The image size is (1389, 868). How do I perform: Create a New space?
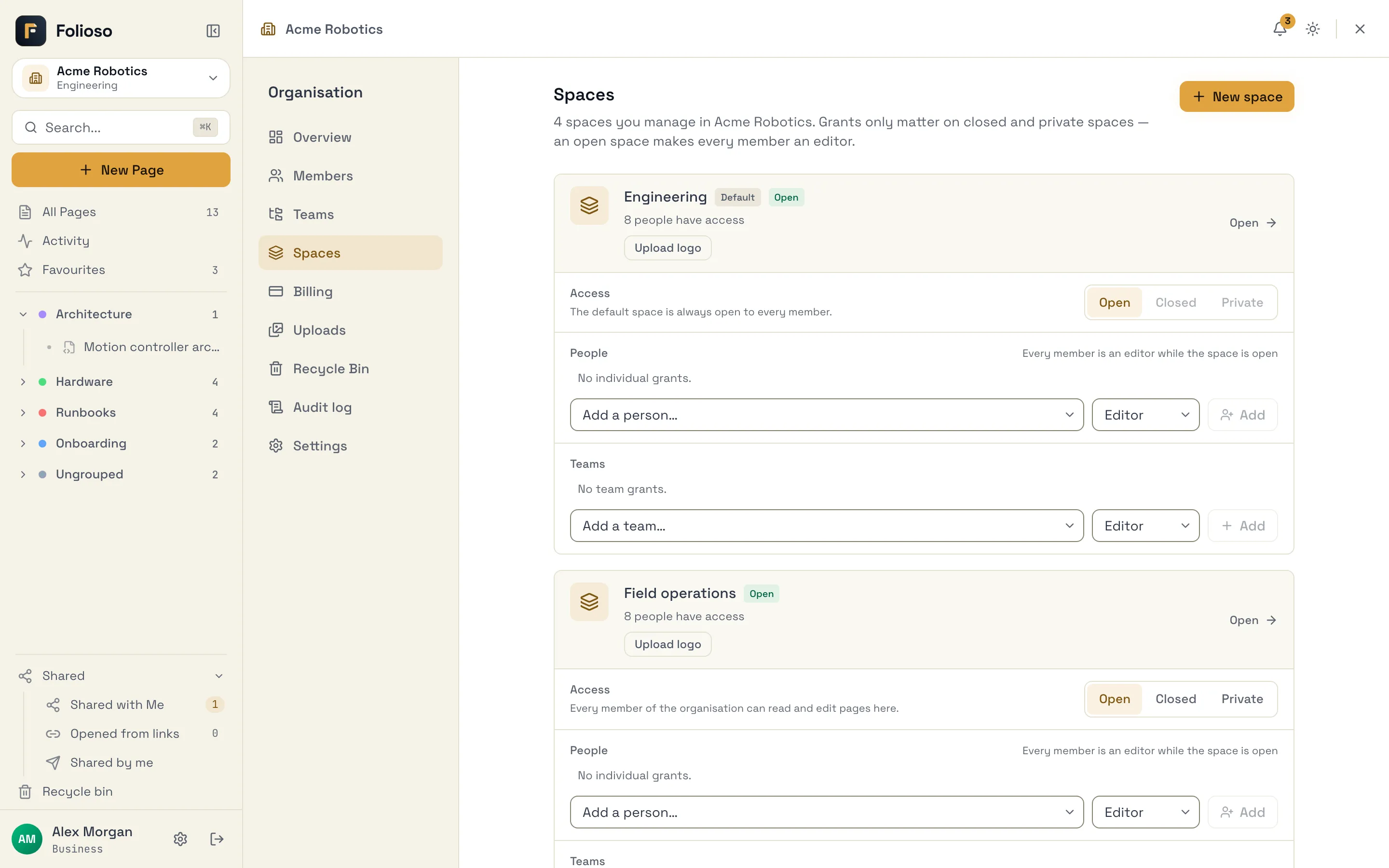(x=1236, y=96)
